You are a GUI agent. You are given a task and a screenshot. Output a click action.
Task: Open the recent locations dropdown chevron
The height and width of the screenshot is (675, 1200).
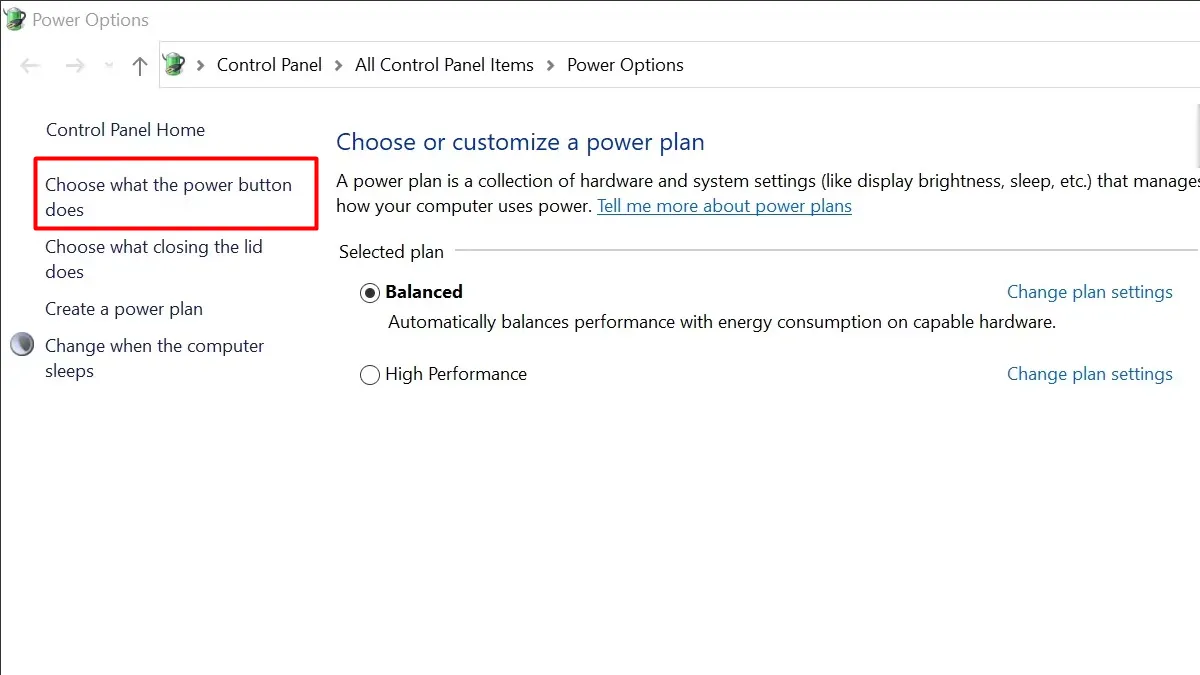[108, 66]
